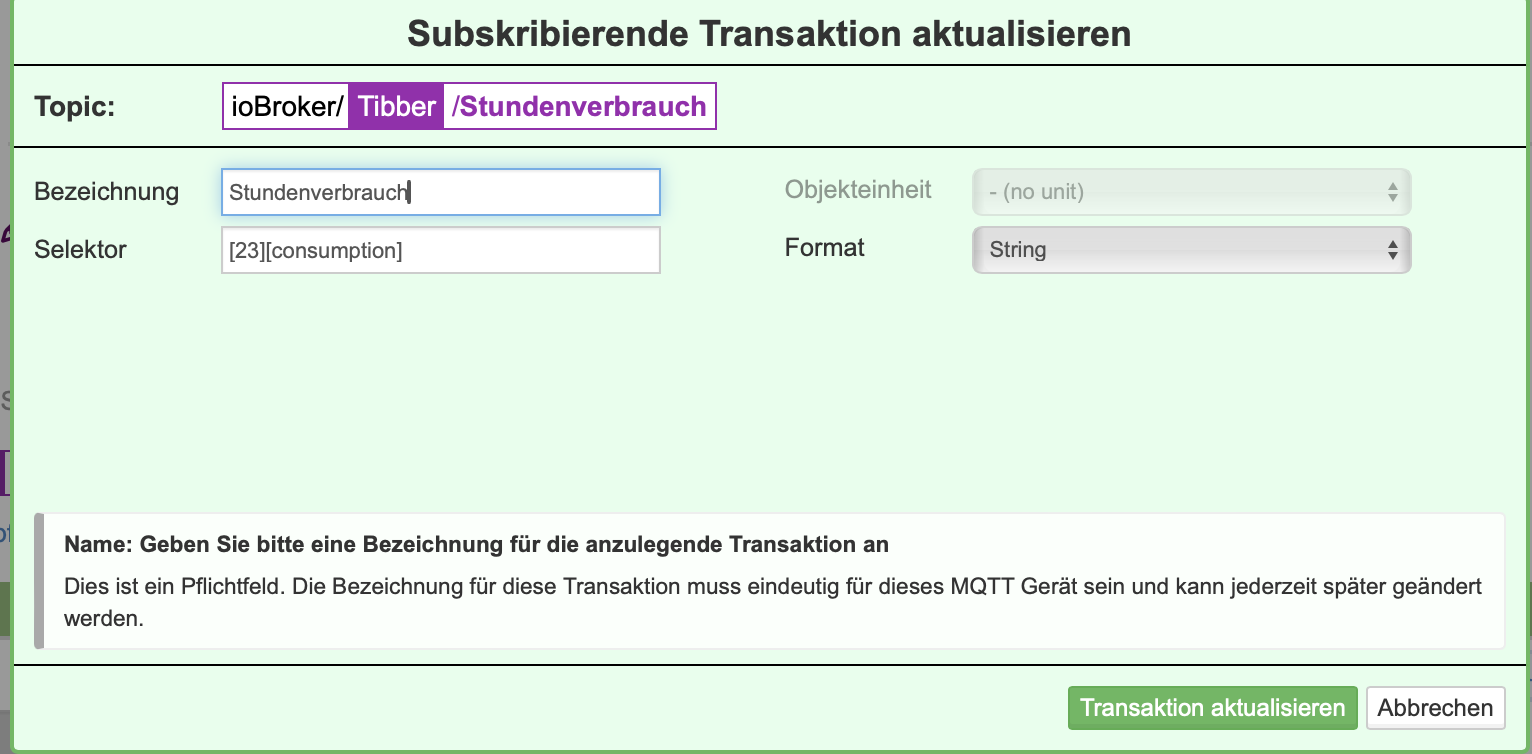Click the Selektor input with [23][consumption]

pyautogui.click(x=440, y=250)
